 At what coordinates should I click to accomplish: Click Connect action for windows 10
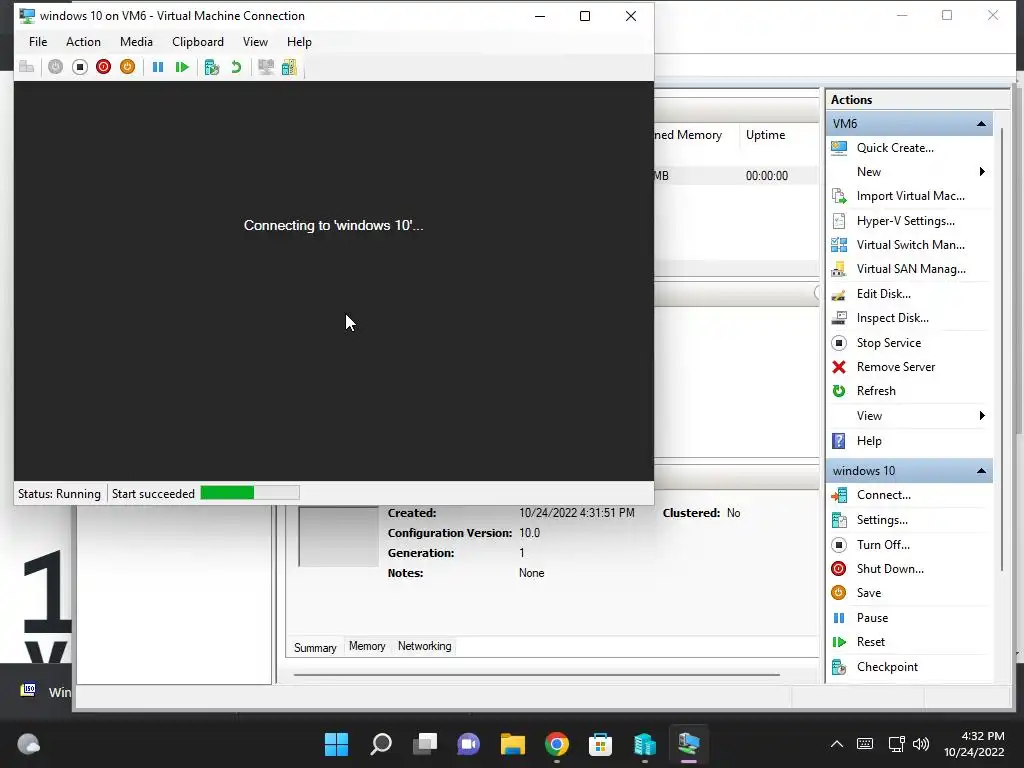point(884,495)
